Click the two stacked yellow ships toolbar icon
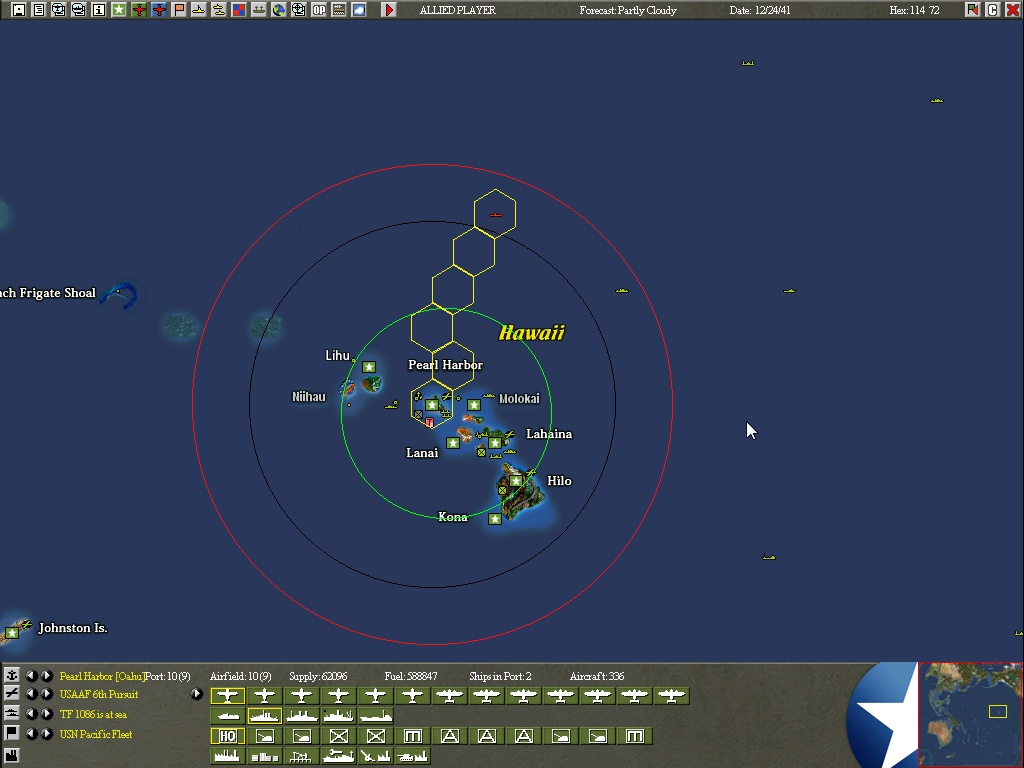This screenshot has width=1024, height=768. pos(219,10)
